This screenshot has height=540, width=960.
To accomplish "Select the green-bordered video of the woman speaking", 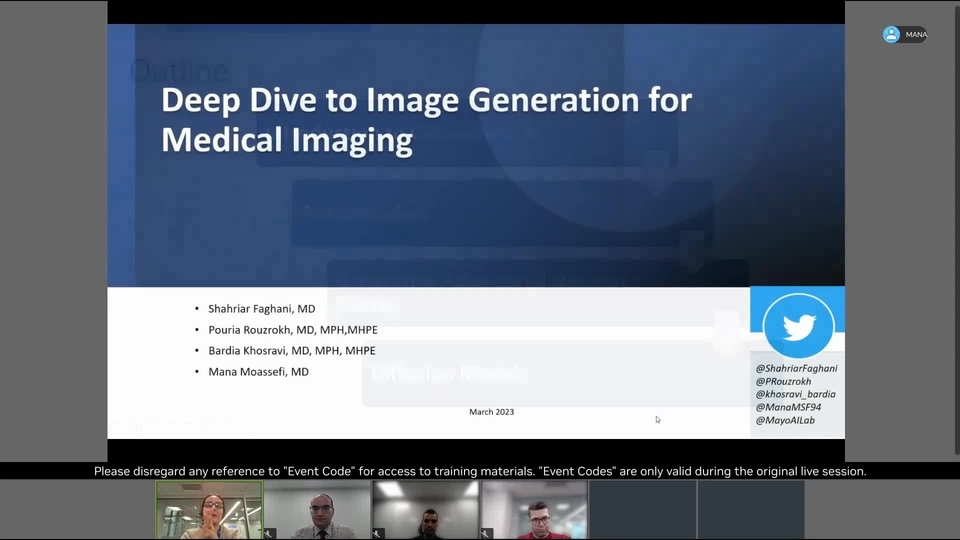I will tap(209, 510).
